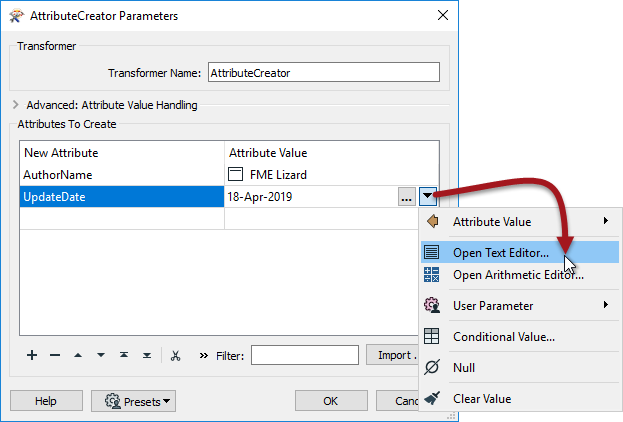
Task: Choose Conditional Value... menu entry
Action: click(x=520, y=337)
